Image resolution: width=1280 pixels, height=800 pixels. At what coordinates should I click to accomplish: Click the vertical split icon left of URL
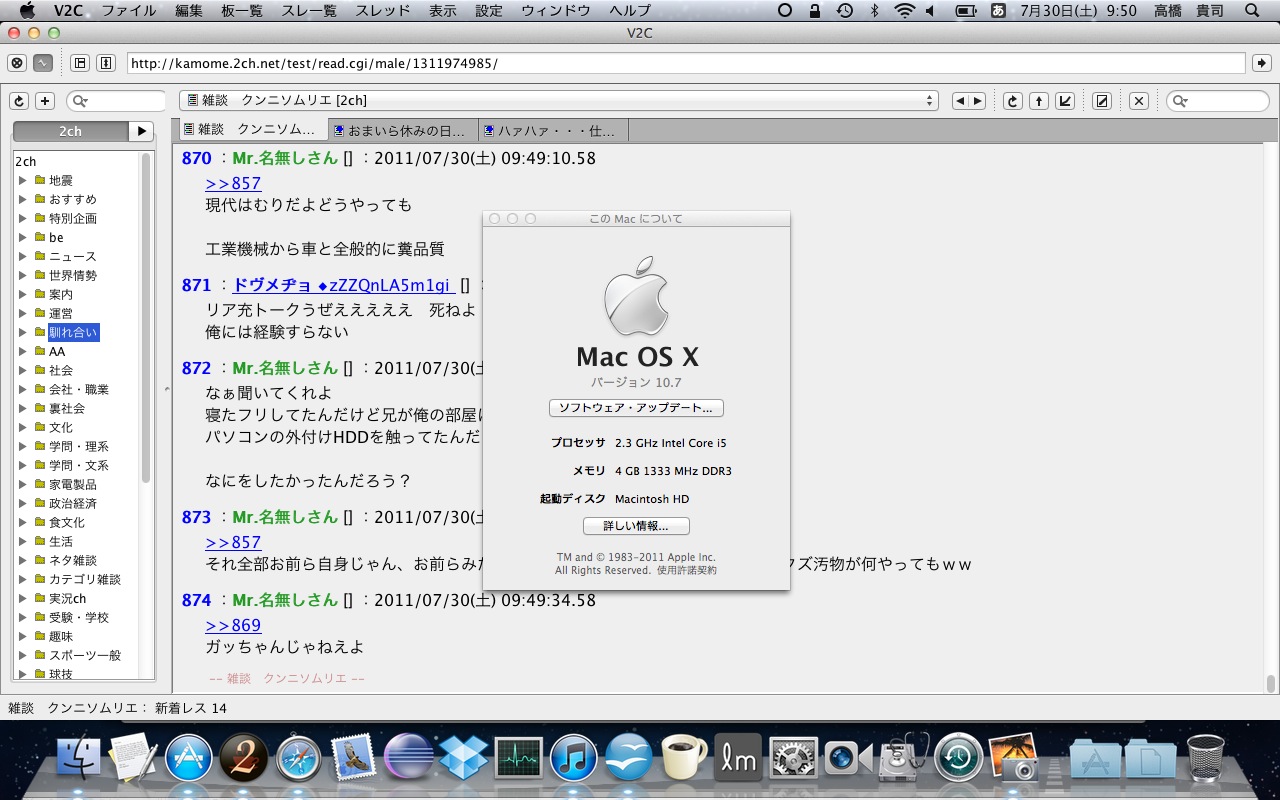coord(106,63)
